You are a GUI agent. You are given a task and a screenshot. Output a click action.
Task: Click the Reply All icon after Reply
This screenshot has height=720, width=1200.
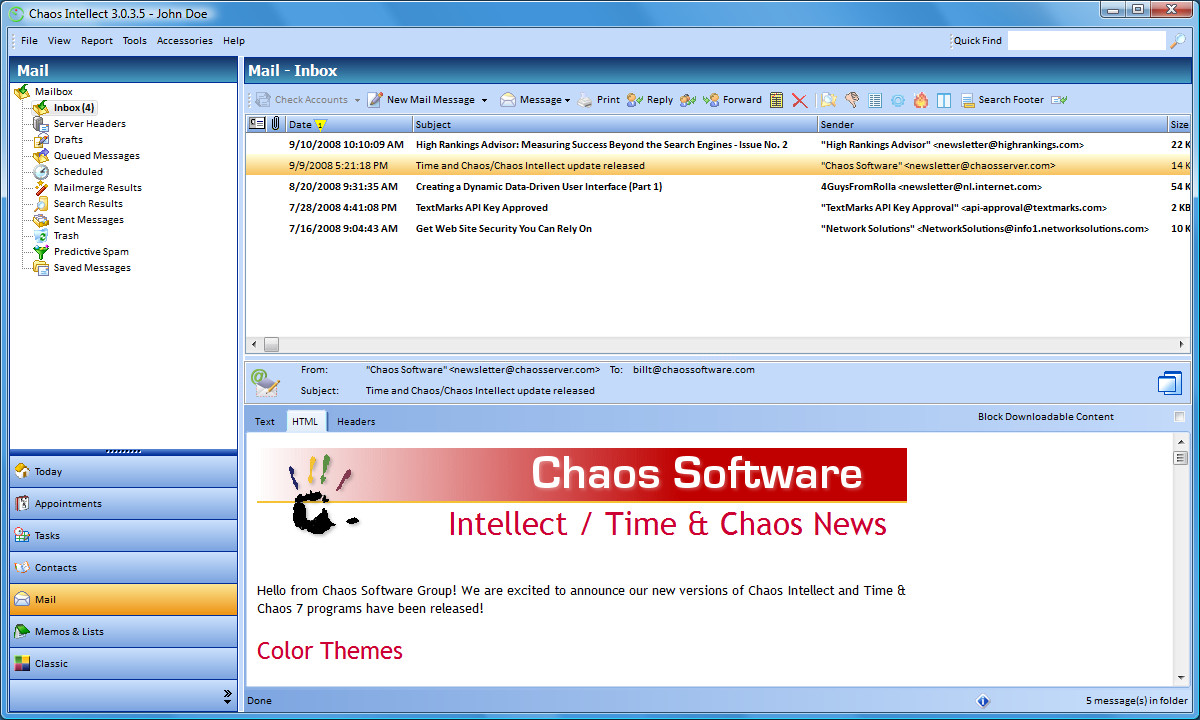[688, 100]
